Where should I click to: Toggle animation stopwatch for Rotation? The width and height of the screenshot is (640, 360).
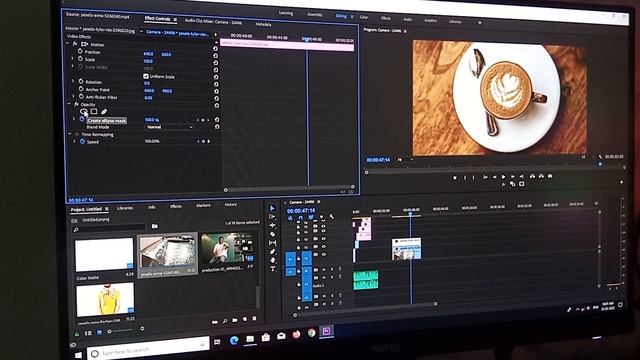[x=81, y=82]
